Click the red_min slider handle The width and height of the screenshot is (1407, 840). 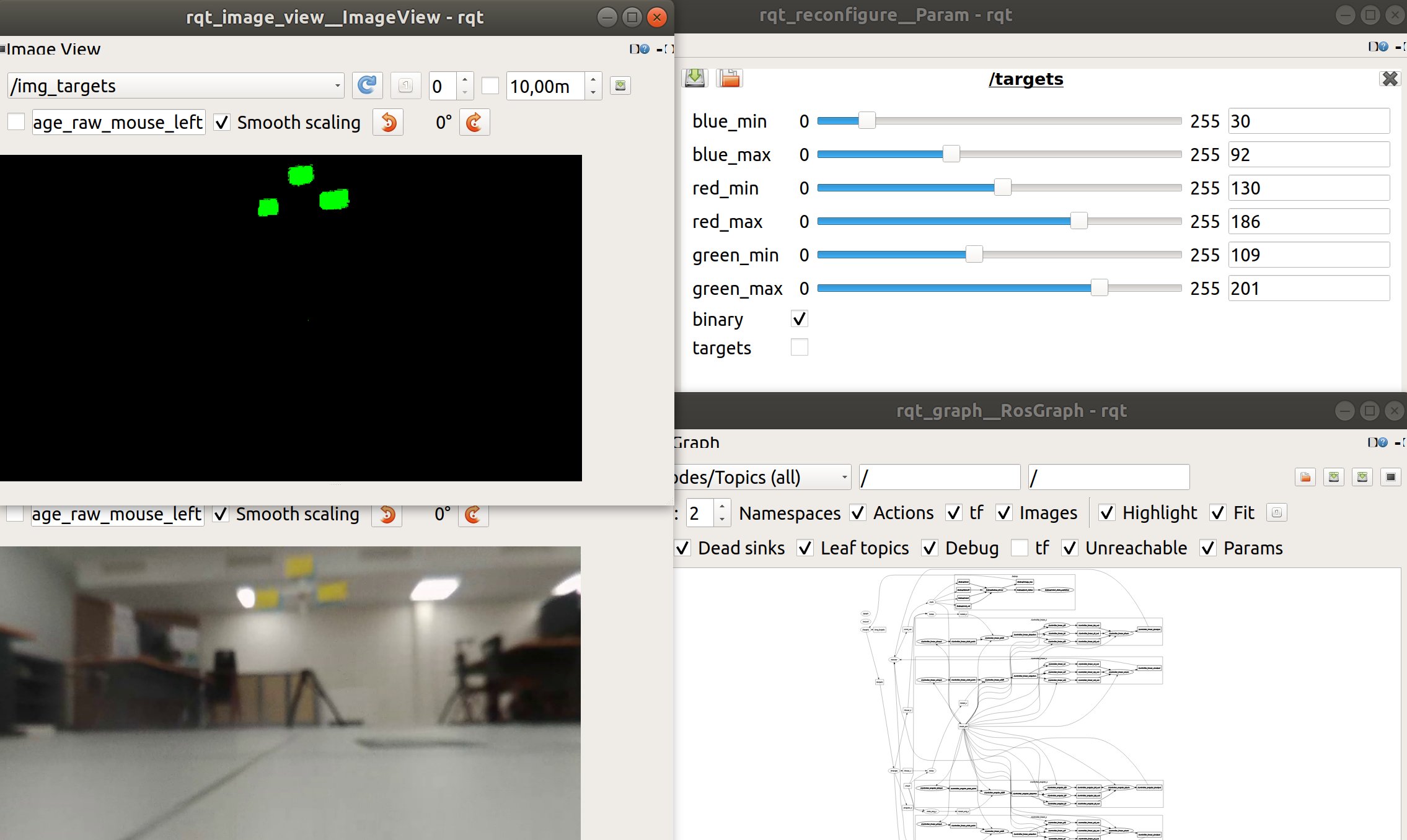coord(1002,188)
